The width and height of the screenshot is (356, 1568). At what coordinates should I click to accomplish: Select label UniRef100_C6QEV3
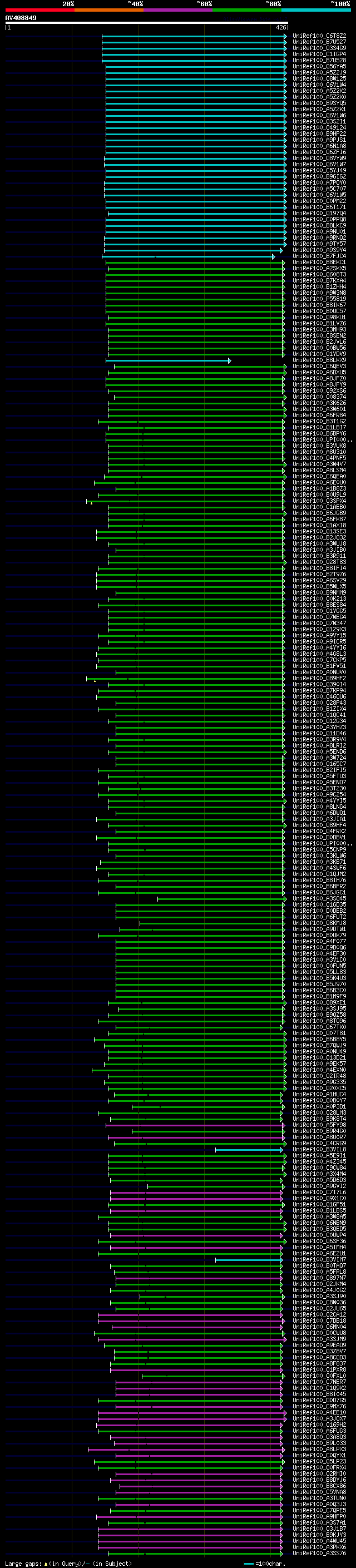tap(319, 367)
